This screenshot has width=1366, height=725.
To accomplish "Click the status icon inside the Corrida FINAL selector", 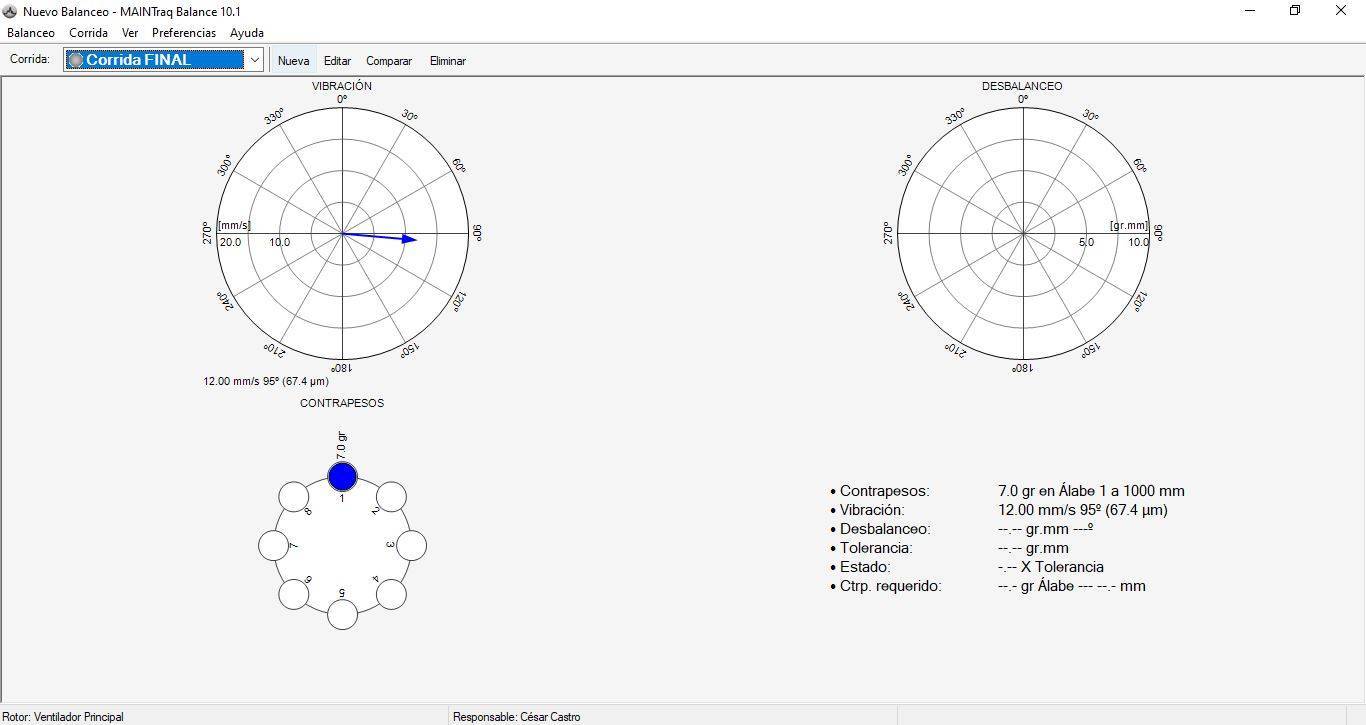I will click(x=78, y=60).
